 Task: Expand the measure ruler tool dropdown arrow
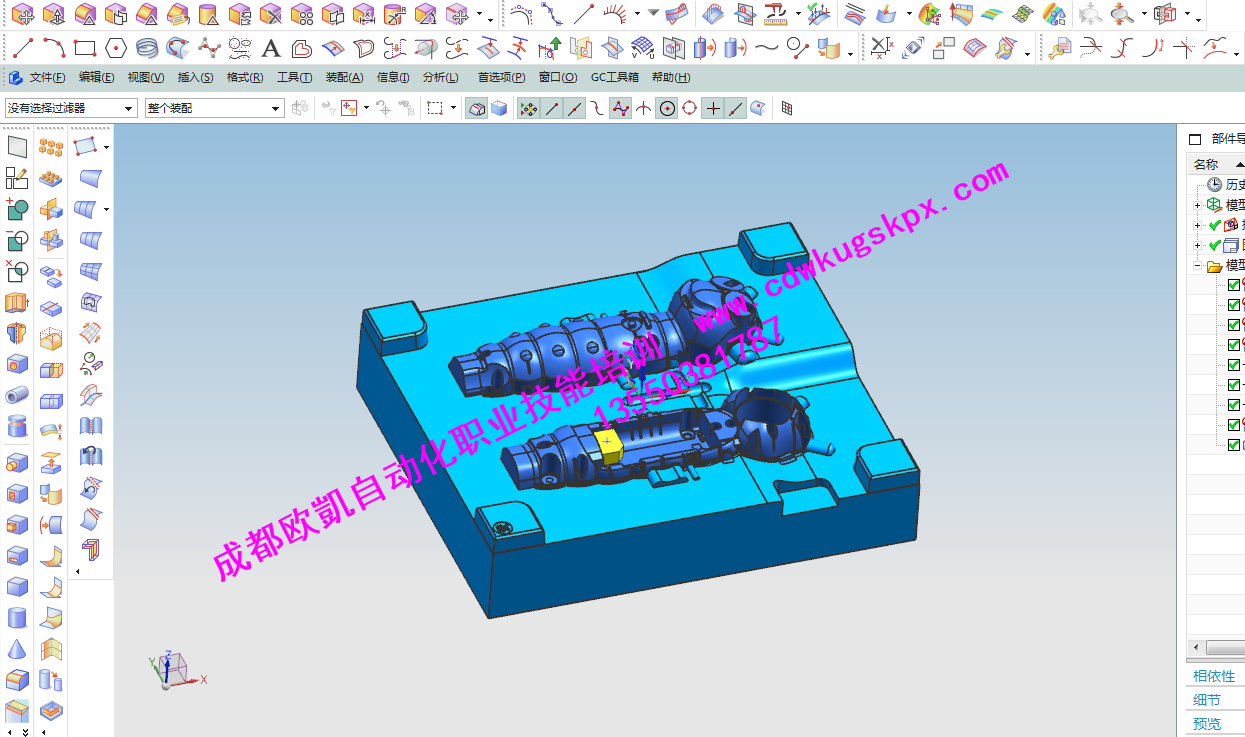(x=797, y=14)
